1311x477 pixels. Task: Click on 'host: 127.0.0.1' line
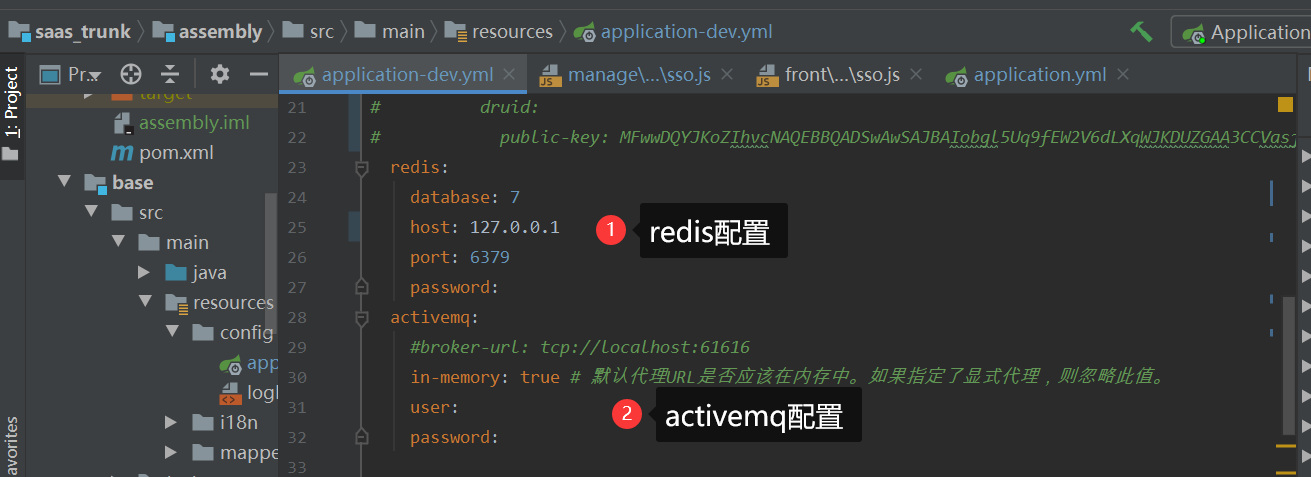click(x=484, y=228)
